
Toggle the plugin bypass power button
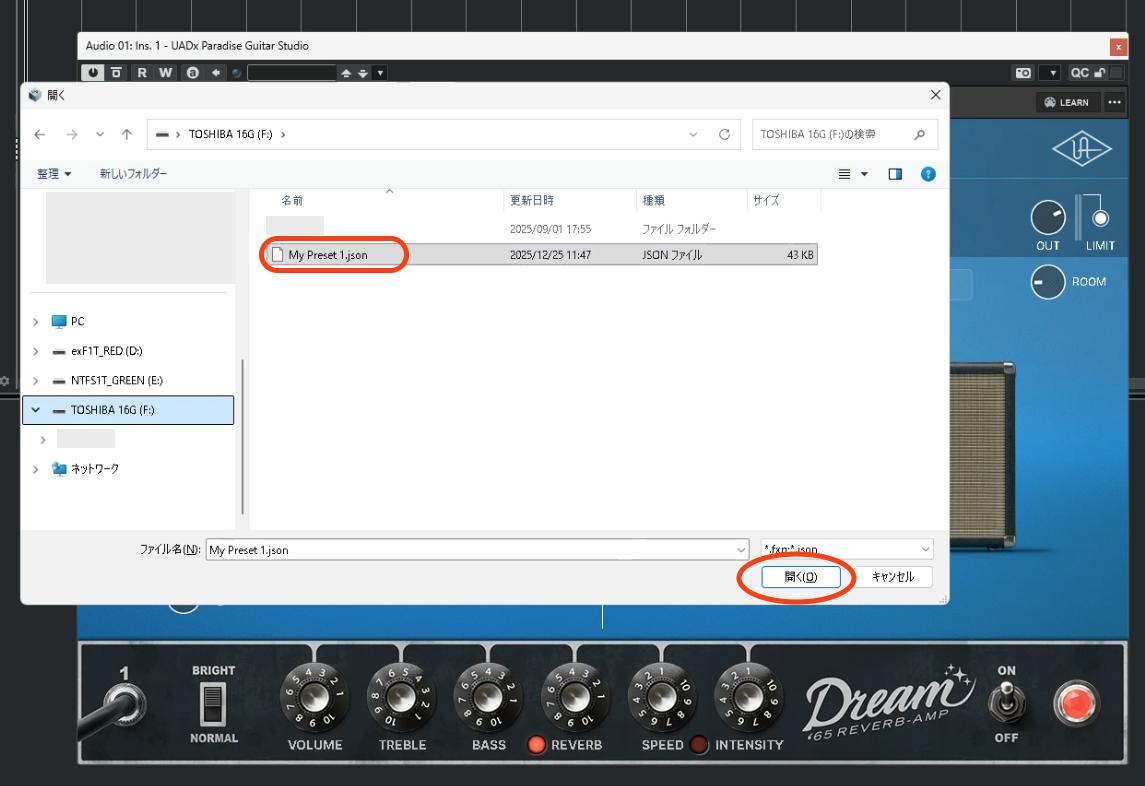pos(93,72)
